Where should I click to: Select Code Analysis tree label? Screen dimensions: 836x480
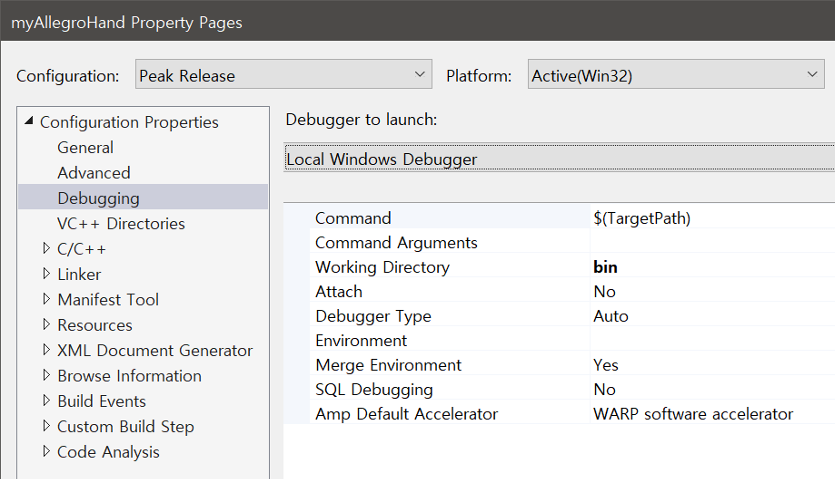pyautogui.click(x=108, y=452)
